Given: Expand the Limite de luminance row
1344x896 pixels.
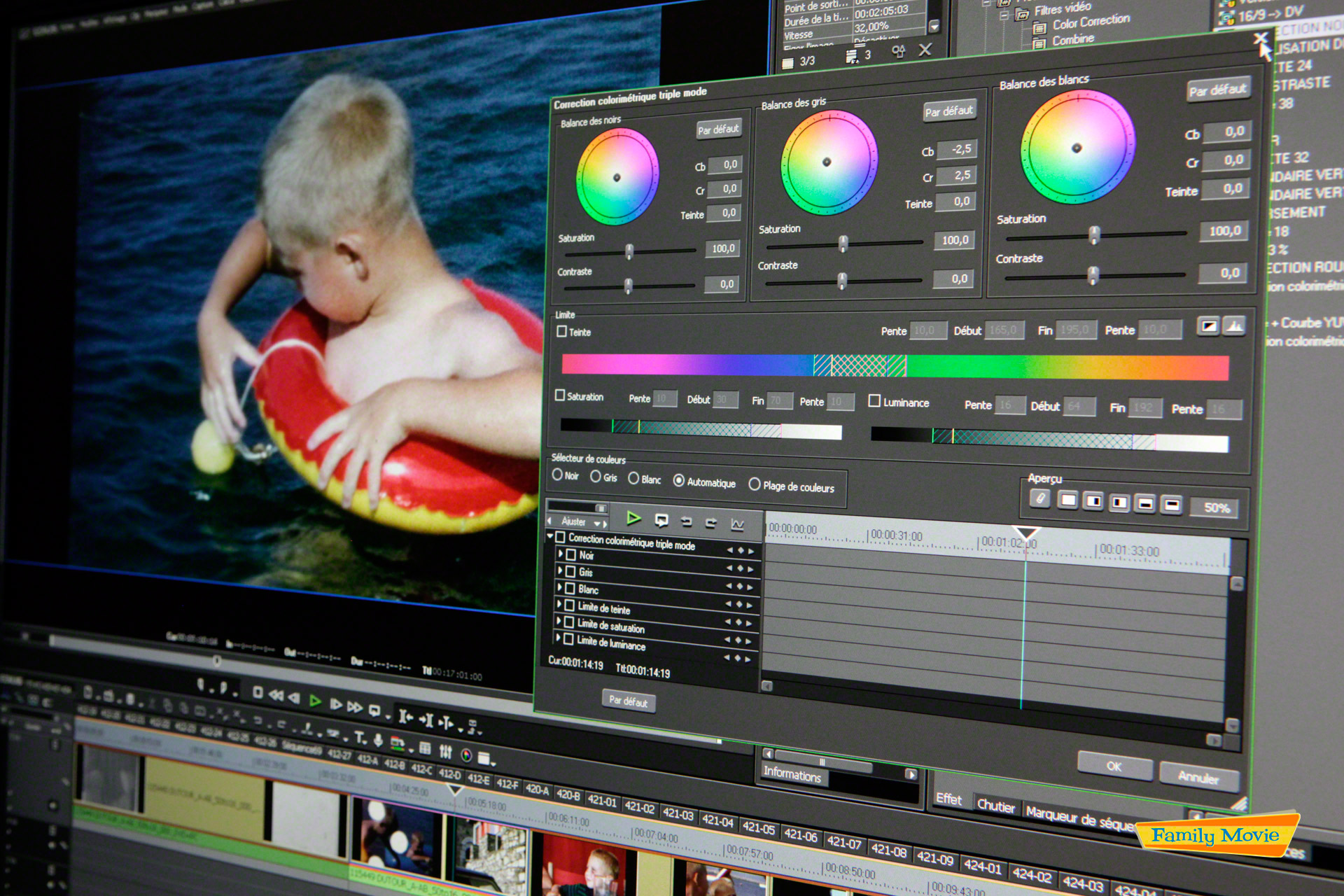Looking at the screenshot, I should [x=559, y=638].
